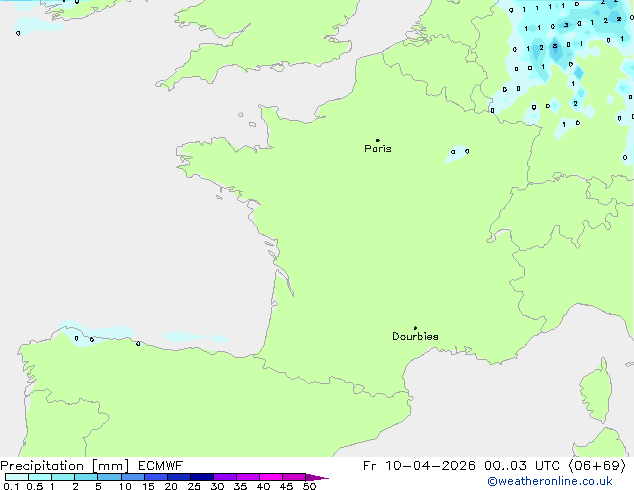Pick the 10–15 mm legend color
This screenshot has height=490, width=634.
point(133,477)
